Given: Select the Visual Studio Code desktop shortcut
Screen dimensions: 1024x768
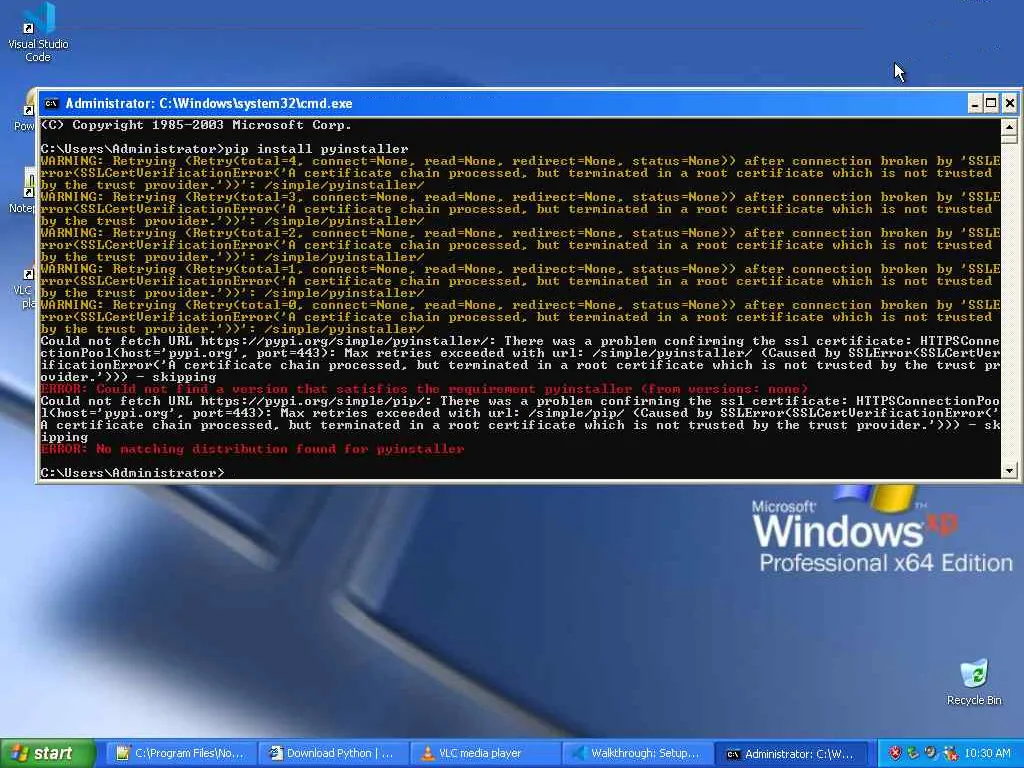Looking at the screenshot, I should click(x=38, y=33).
